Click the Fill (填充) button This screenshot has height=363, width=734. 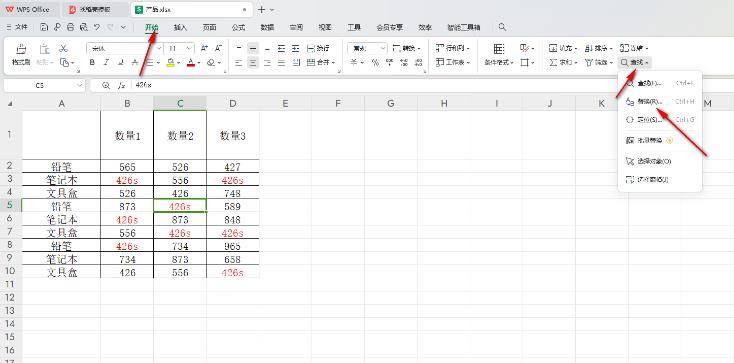[x=563, y=48]
